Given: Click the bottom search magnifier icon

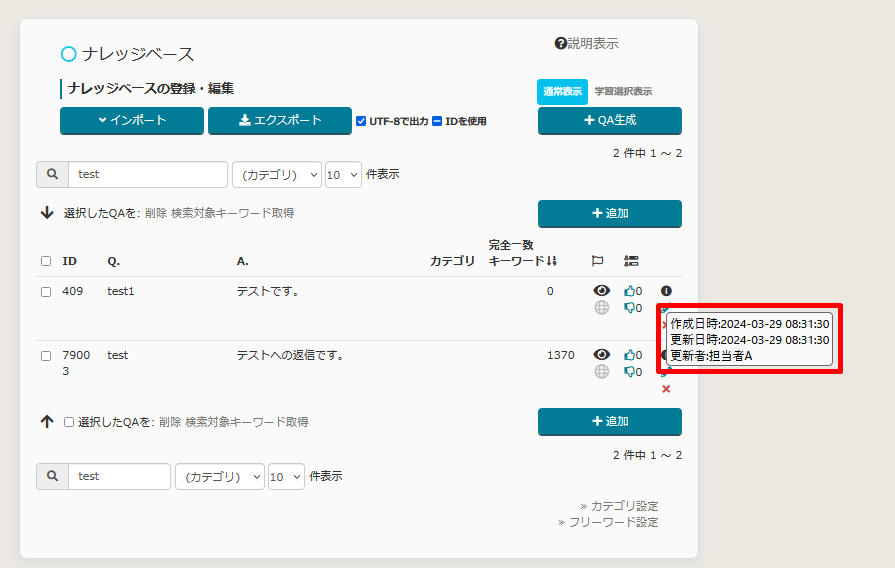Looking at the screenshot, I should (52, 477).
